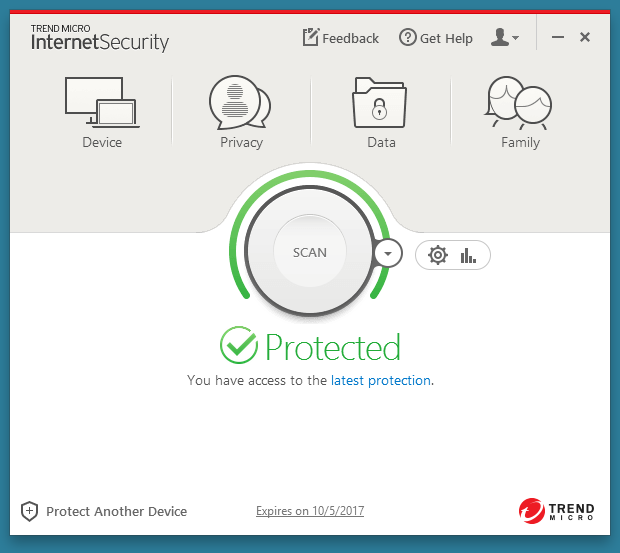Screen dimensions: 620x553
Task: Expand the scan options dropdown arrow
Action: tap(387, 254)
